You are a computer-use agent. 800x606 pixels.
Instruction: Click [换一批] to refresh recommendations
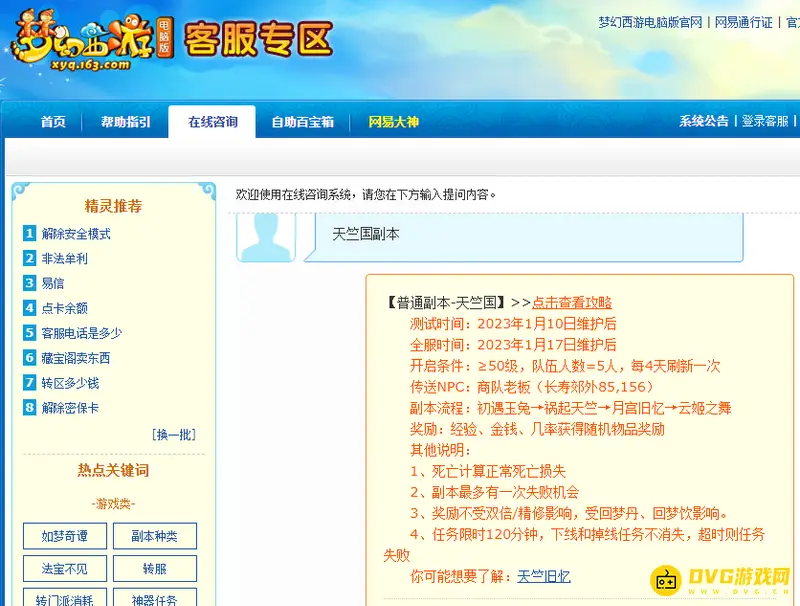coord(174,435)
